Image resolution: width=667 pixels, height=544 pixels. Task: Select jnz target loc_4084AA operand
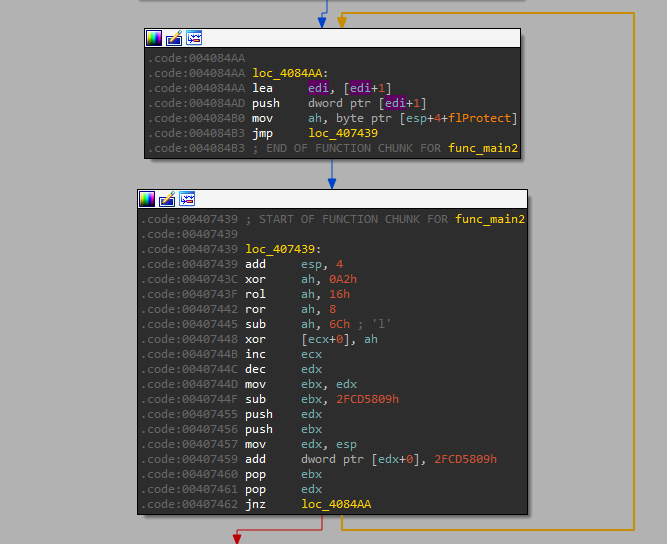point(336,504)
